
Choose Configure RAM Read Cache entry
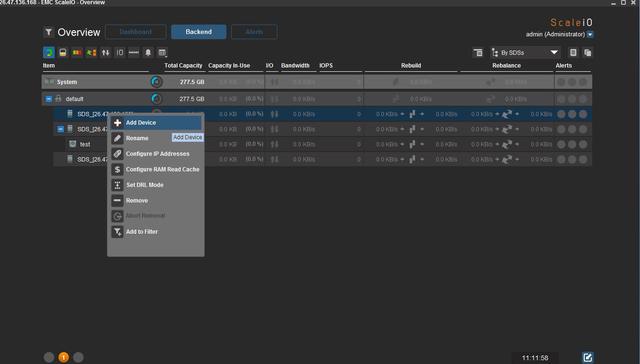[156, 169]
